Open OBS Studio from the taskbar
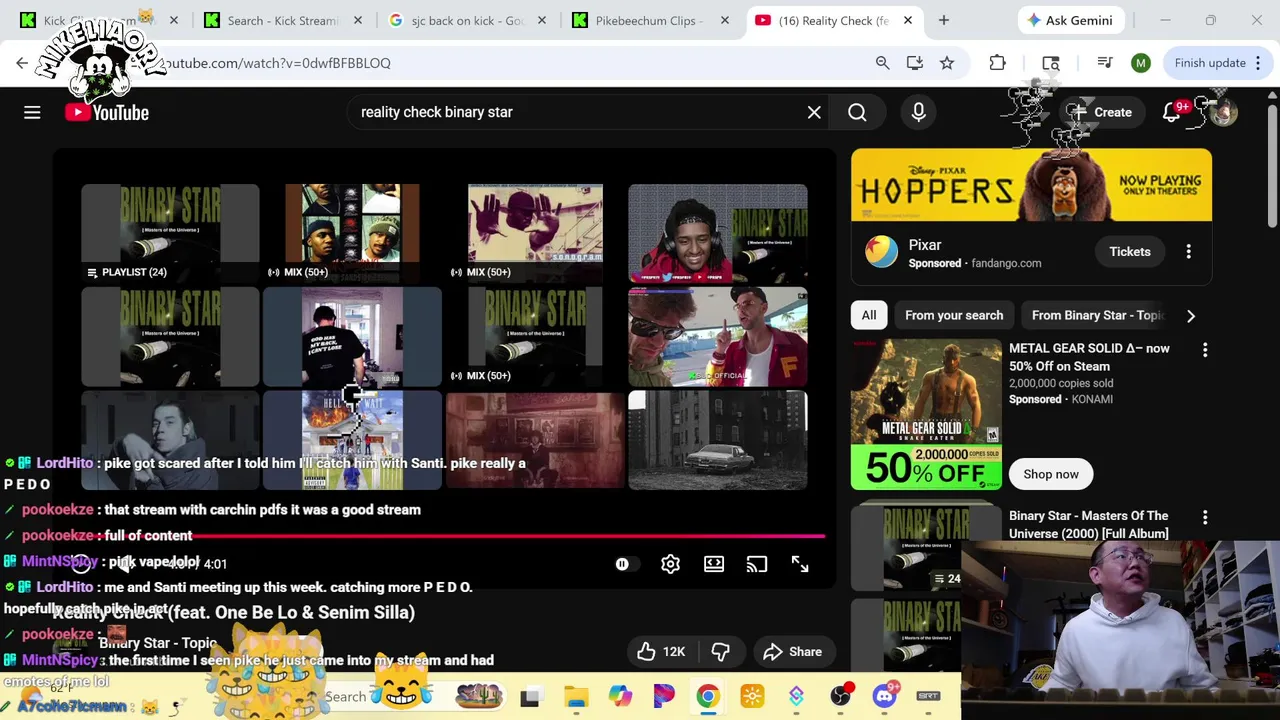The width and height of the screenshot is (1280, 720). (840, 696)
